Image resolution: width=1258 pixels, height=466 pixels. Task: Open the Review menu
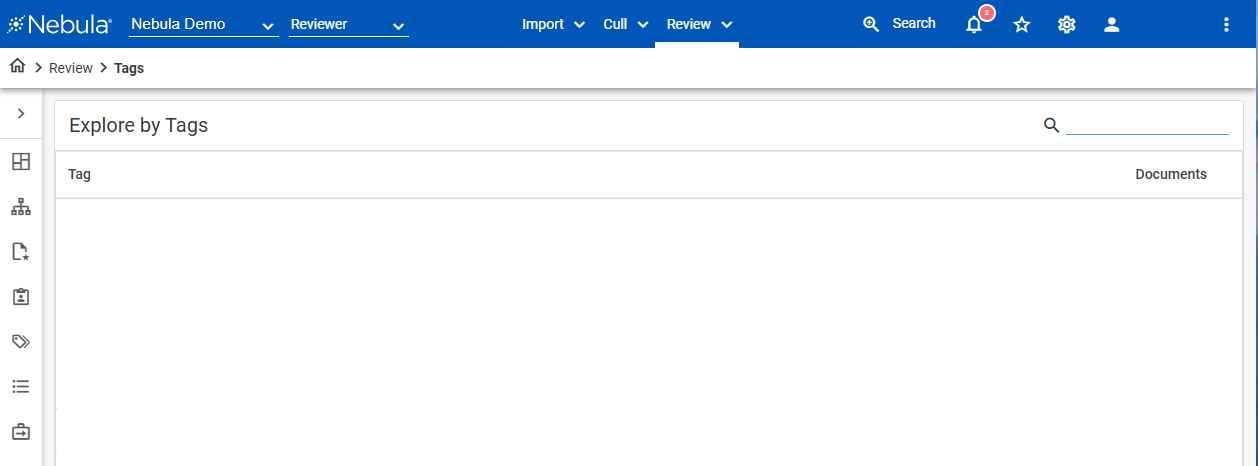coord(699,24)
